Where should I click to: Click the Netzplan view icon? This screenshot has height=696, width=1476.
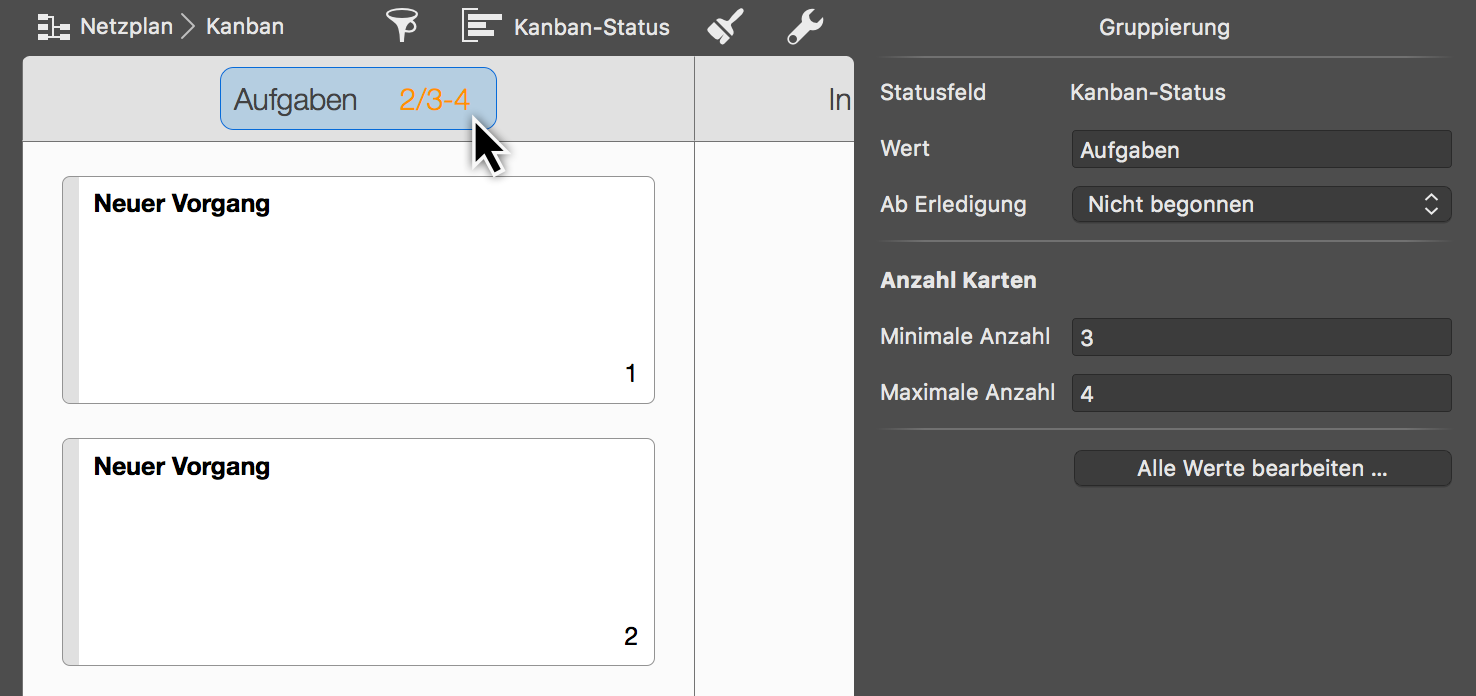52,25
